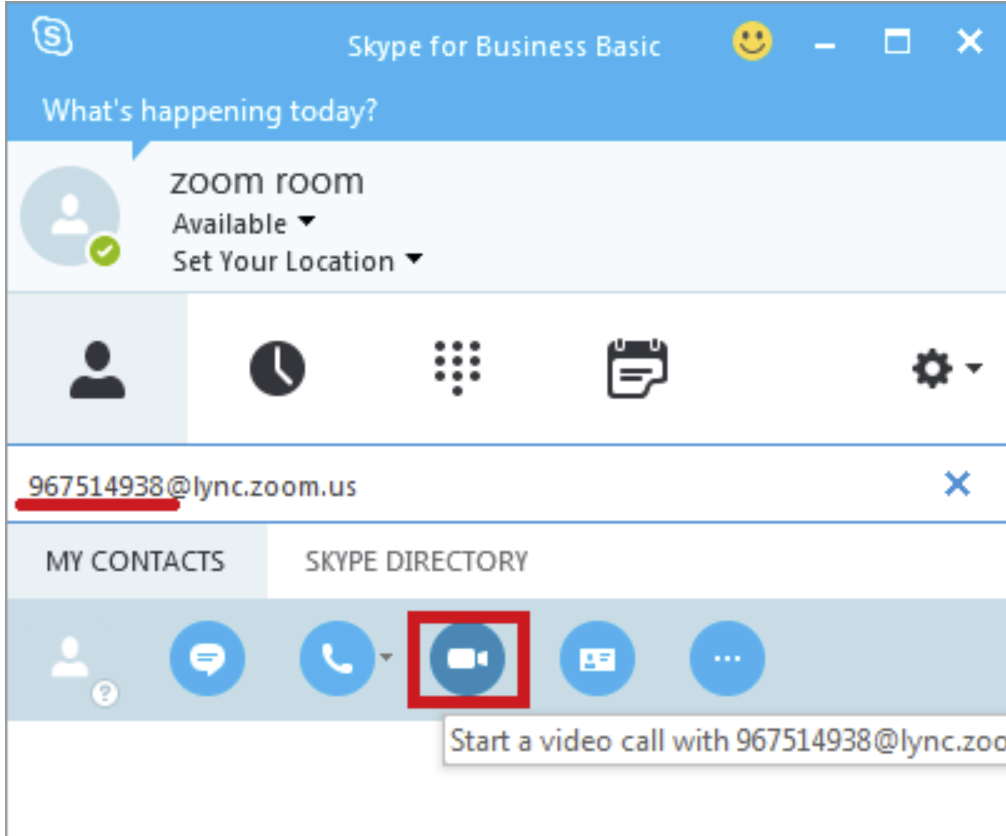This screenshot has height=836, width=1006.
Task: Open more options ellipsis button
Action: pos(728,658)
